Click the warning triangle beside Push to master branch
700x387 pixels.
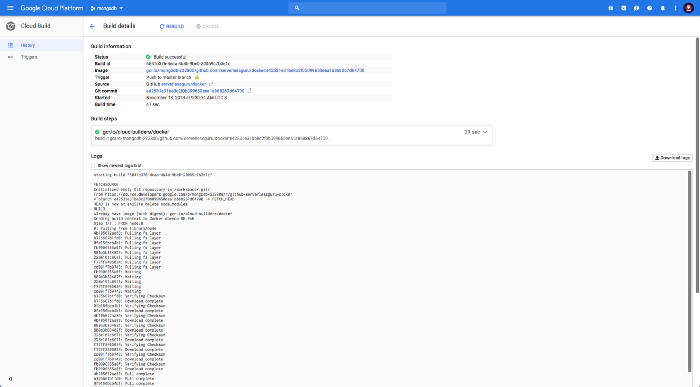pos(197,77)
